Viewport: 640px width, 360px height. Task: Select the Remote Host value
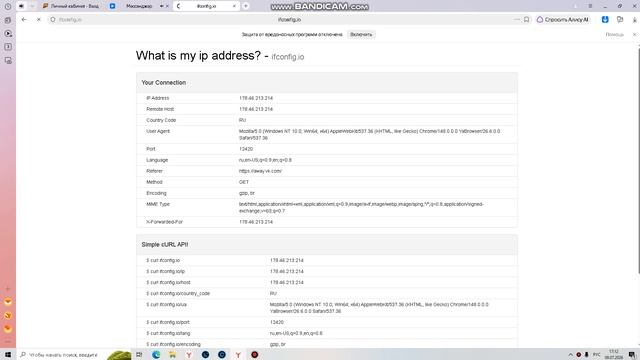coord(256,109)
